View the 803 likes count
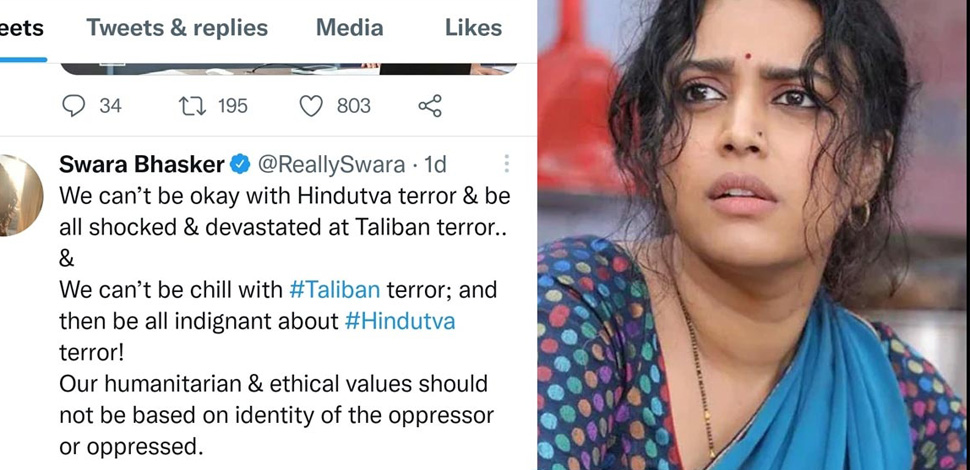Viewport: 970px width, 470px height. point(353,106)
